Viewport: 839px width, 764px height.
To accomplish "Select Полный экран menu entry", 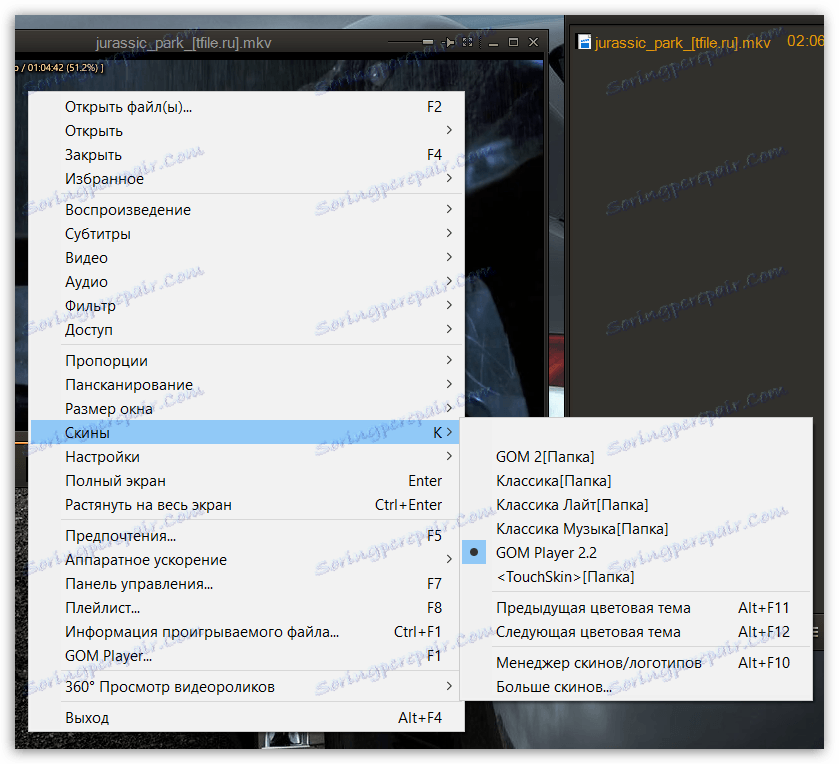I will 246,481.
